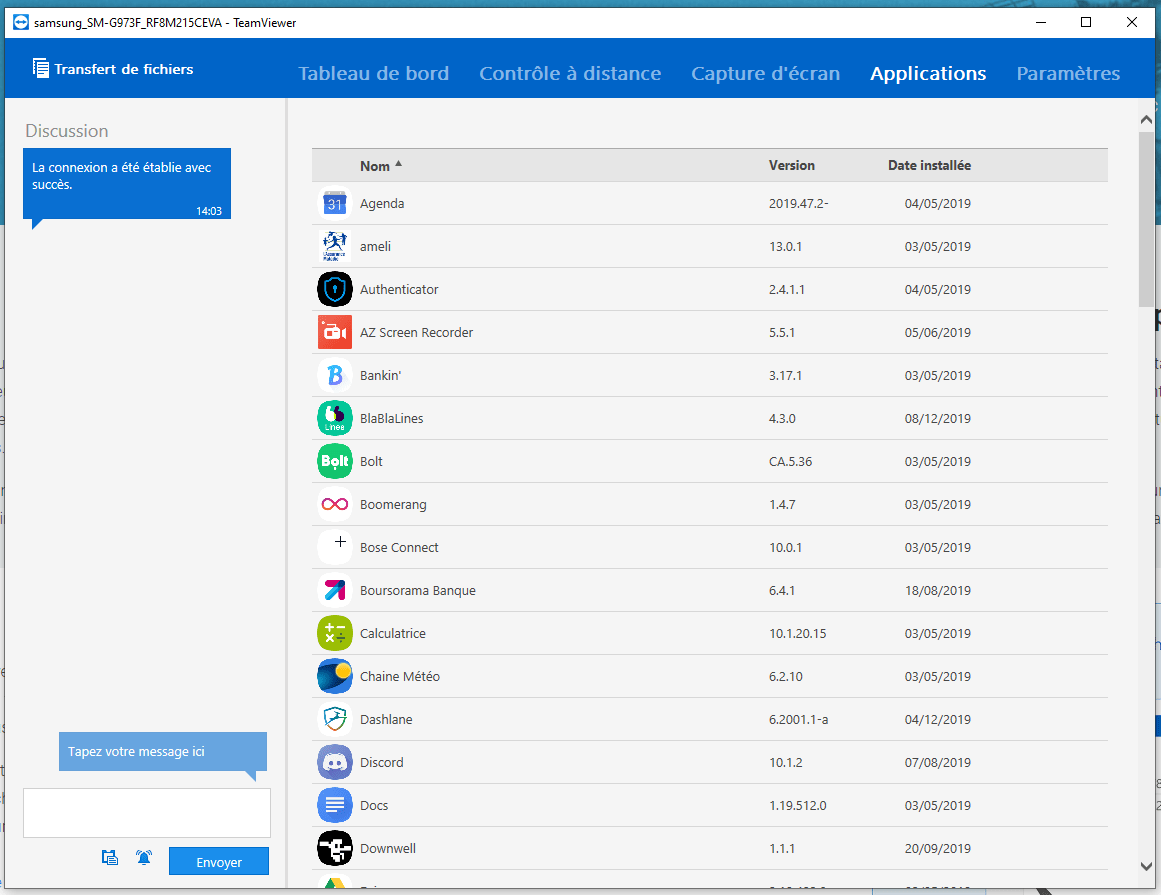Select the Bankin' app name

click(x=381, y=375)
